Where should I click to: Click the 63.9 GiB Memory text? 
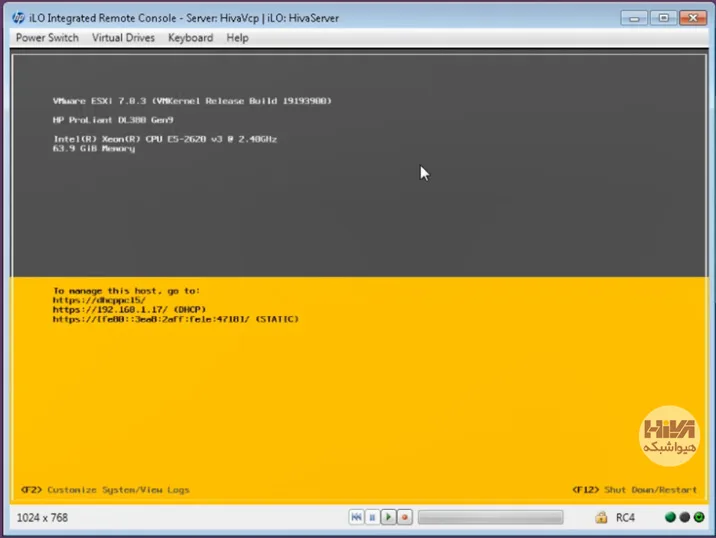pyautogui.click(x=94, y=148)
